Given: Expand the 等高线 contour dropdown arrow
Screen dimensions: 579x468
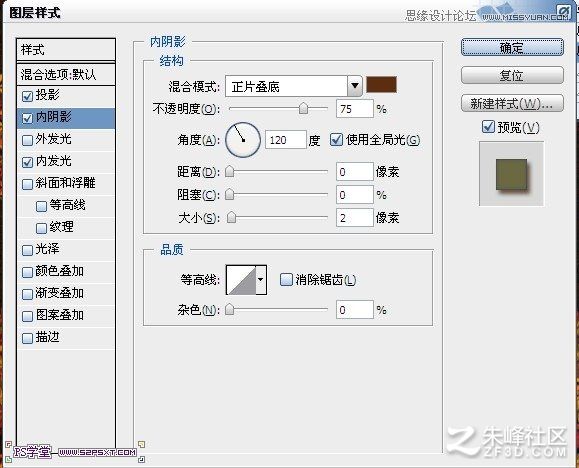Looking at the screenshot, I should coord(261,280).
